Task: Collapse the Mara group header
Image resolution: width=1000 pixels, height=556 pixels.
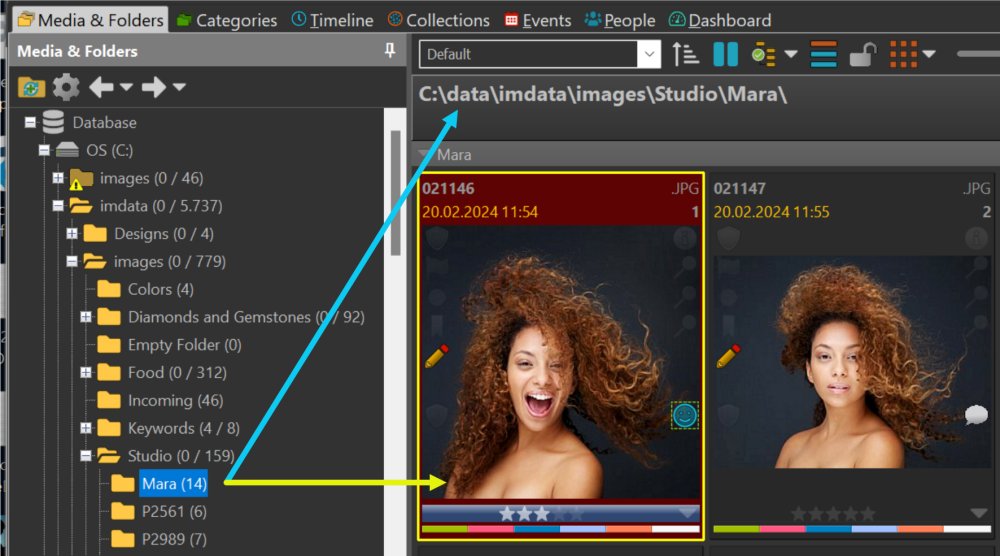Action: point(423,154)
